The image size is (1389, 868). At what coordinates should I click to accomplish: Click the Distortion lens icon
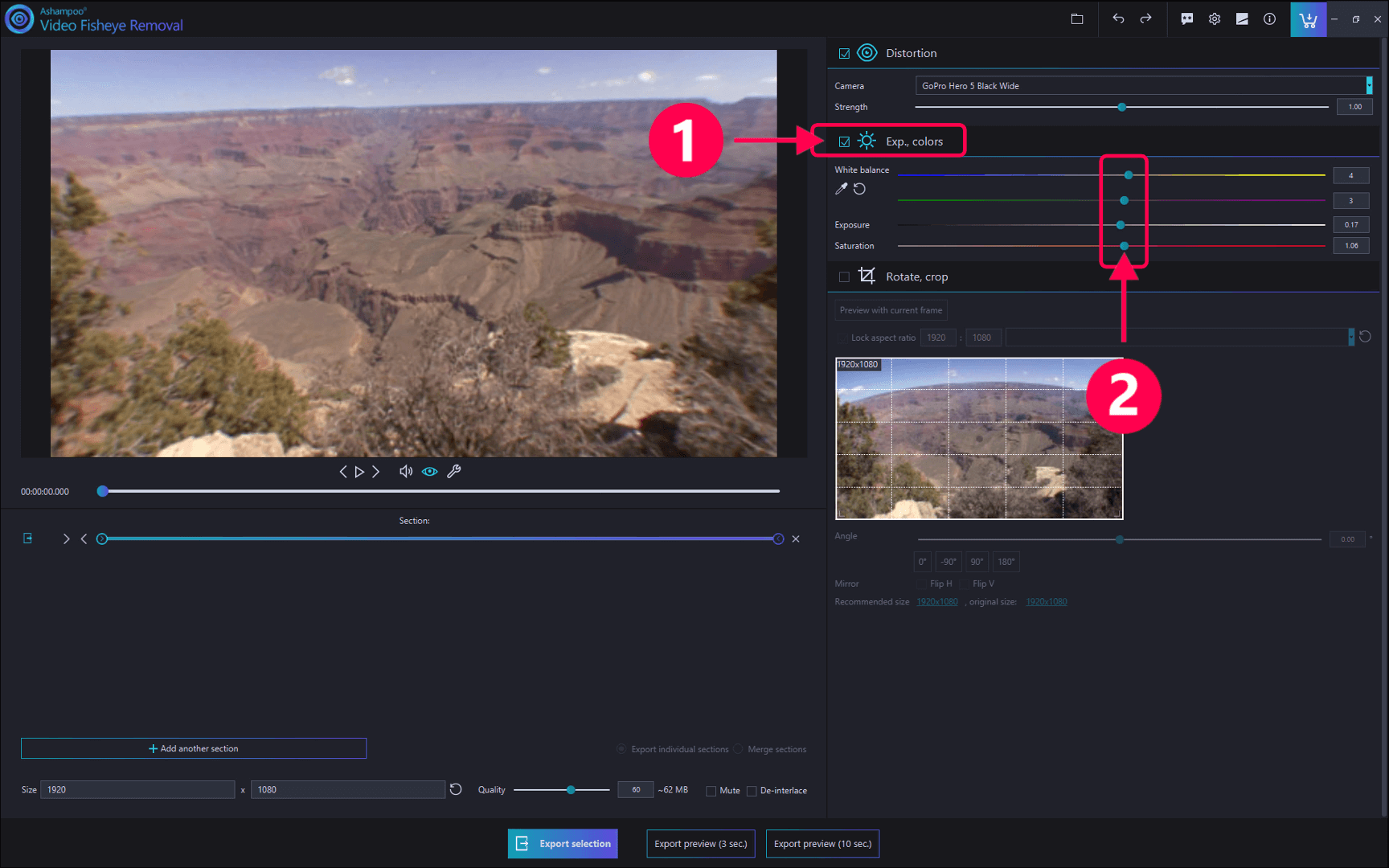(x=867, y=53)
